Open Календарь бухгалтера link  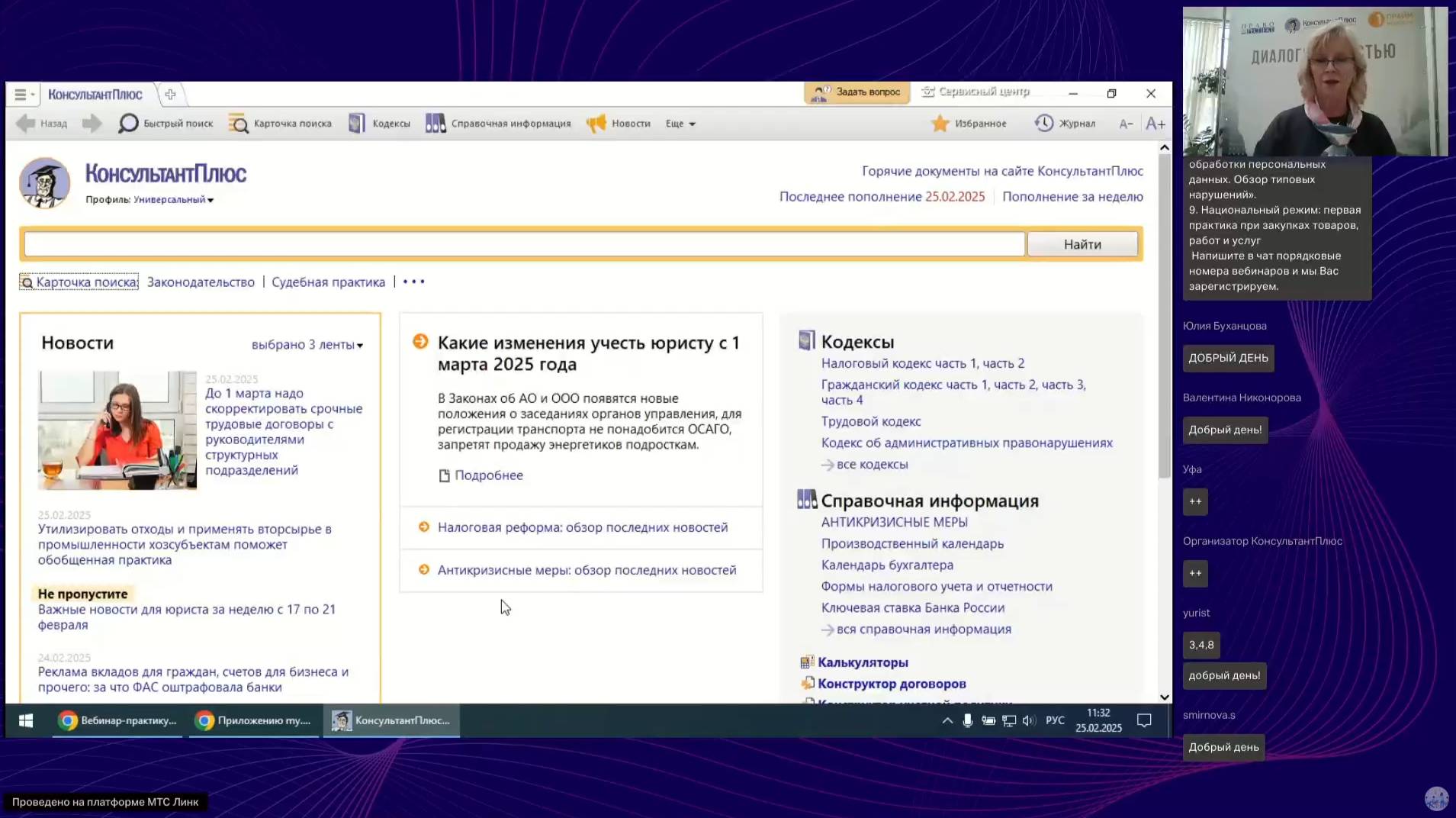pyautogui.click(x=887, y=565)
